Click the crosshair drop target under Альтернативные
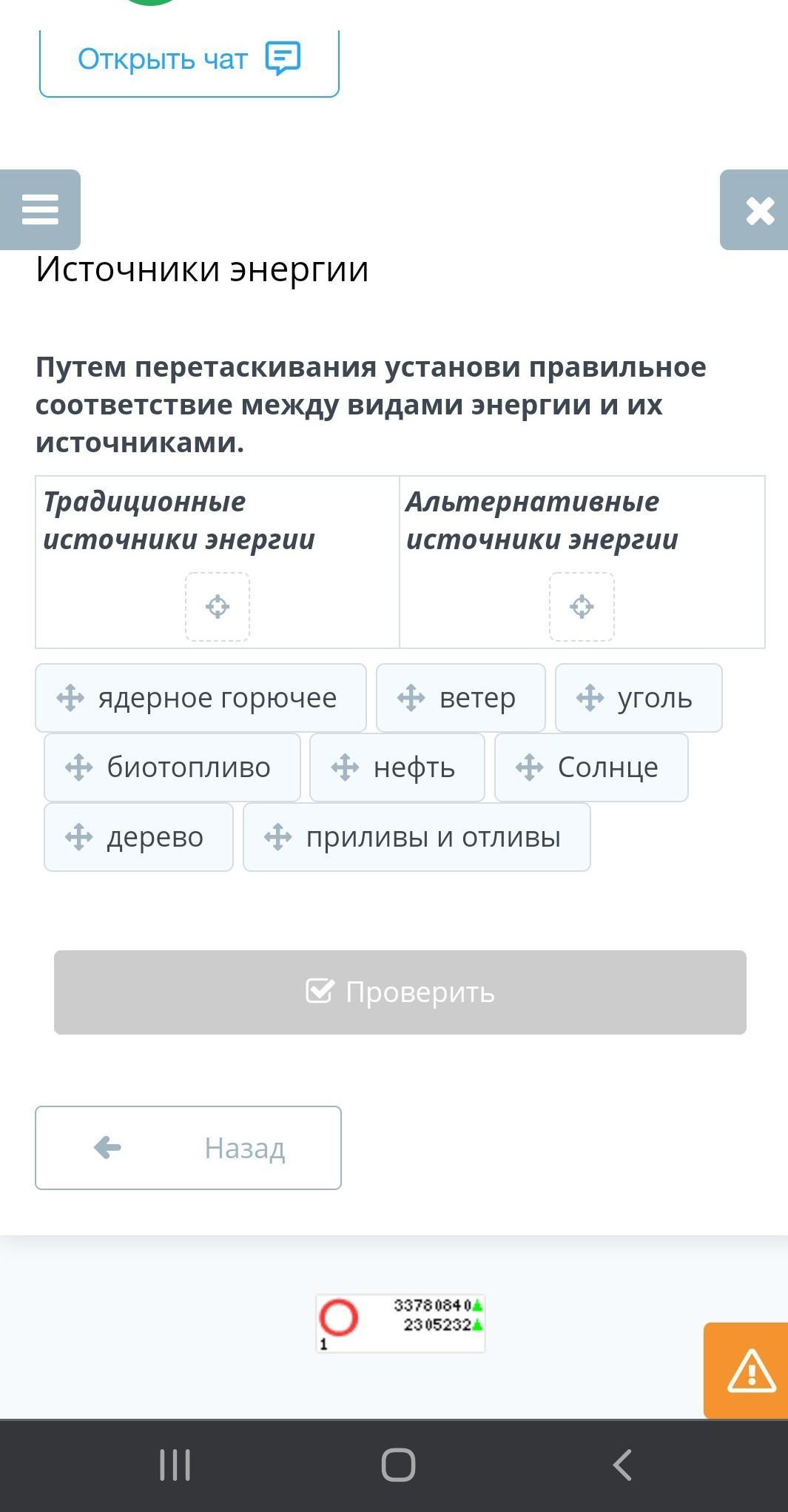Viewport: 788px width, 1512px height. pos(582,607)
